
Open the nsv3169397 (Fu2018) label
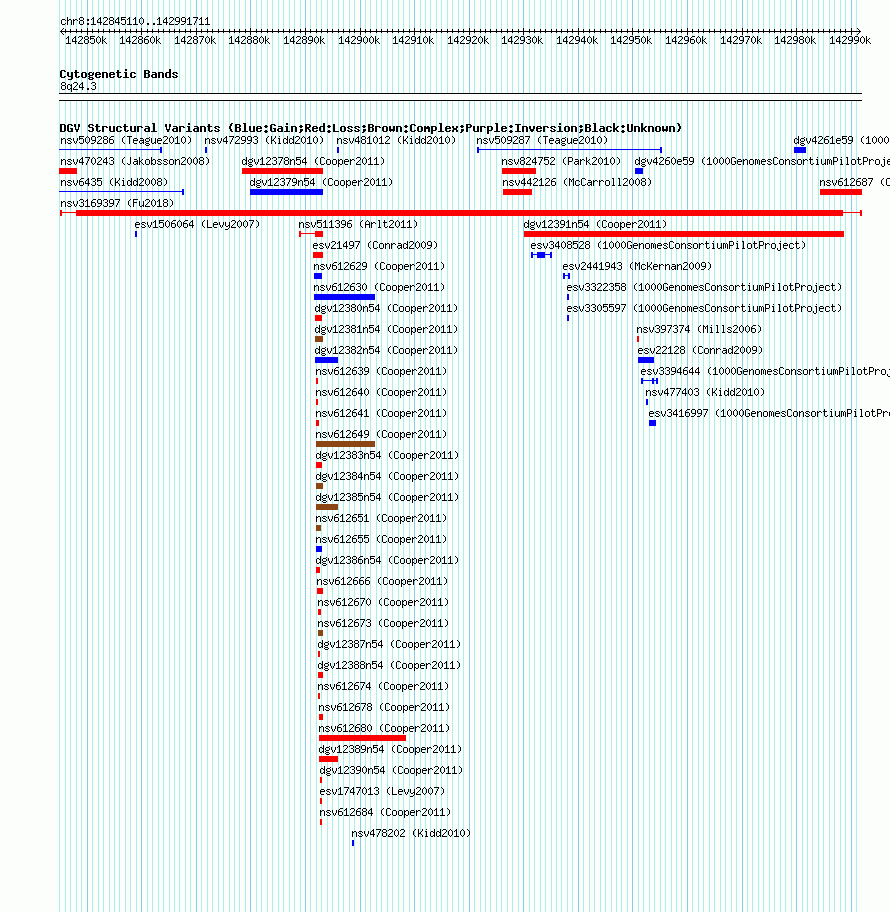click(x=117, y=203)
